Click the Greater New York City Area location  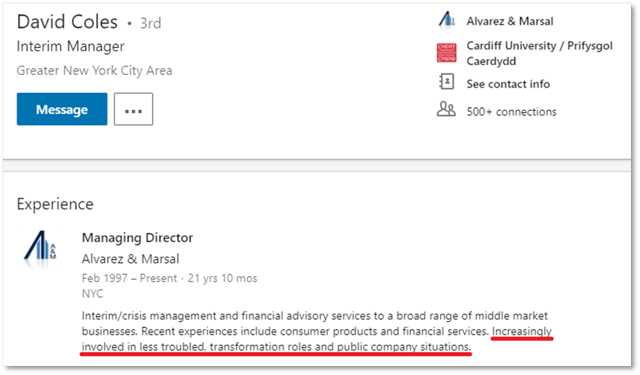point(94,71)
